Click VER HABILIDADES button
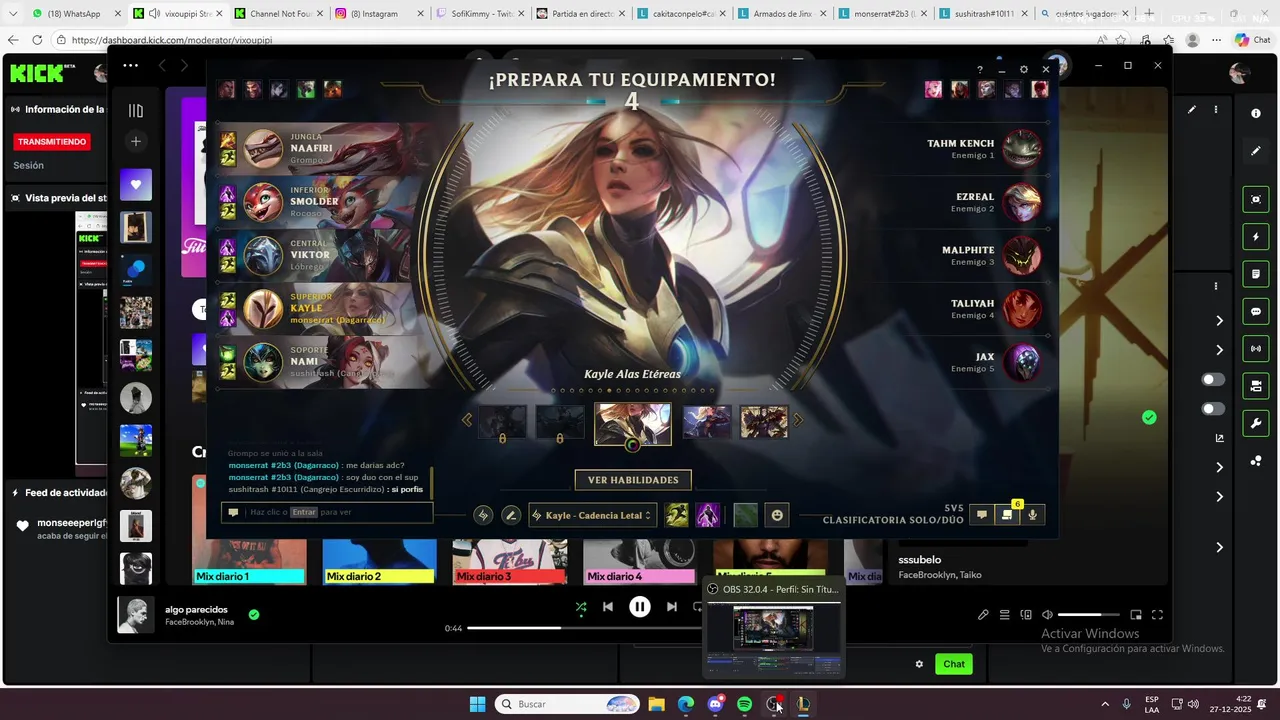 point(633,480)
